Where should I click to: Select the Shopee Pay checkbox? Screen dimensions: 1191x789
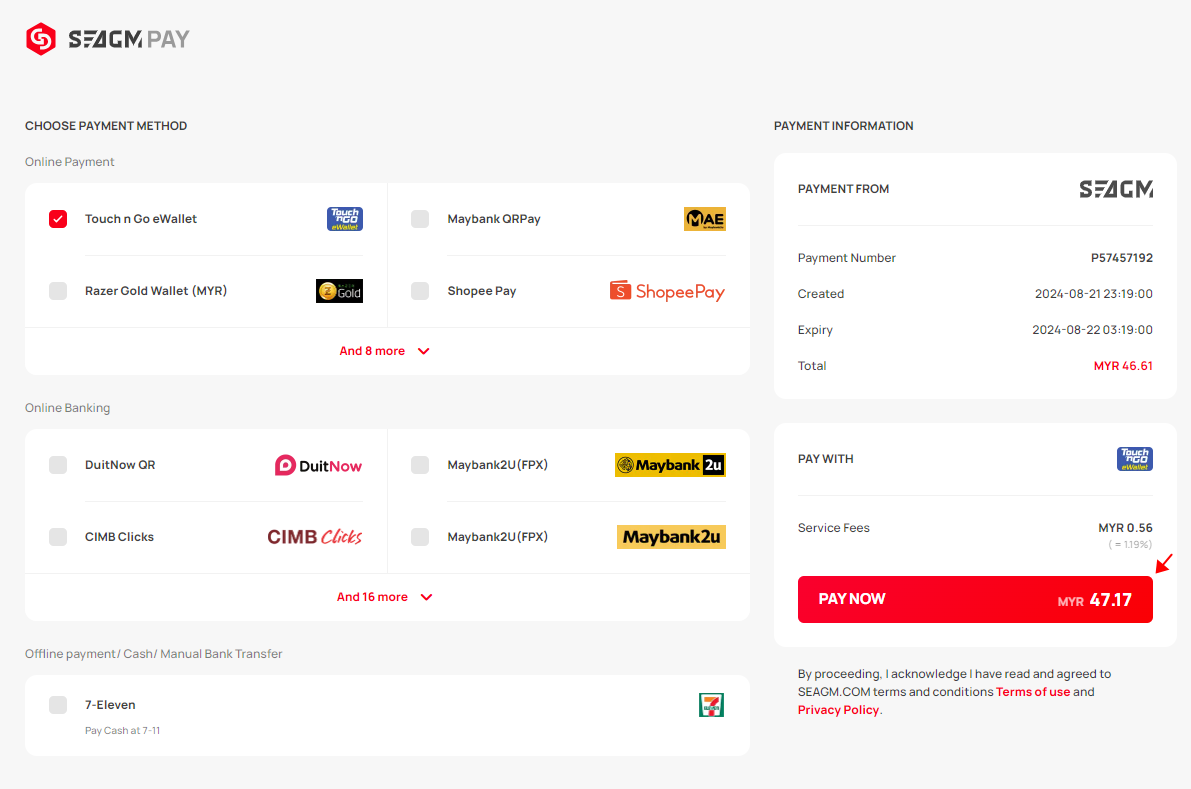[420, 291]
